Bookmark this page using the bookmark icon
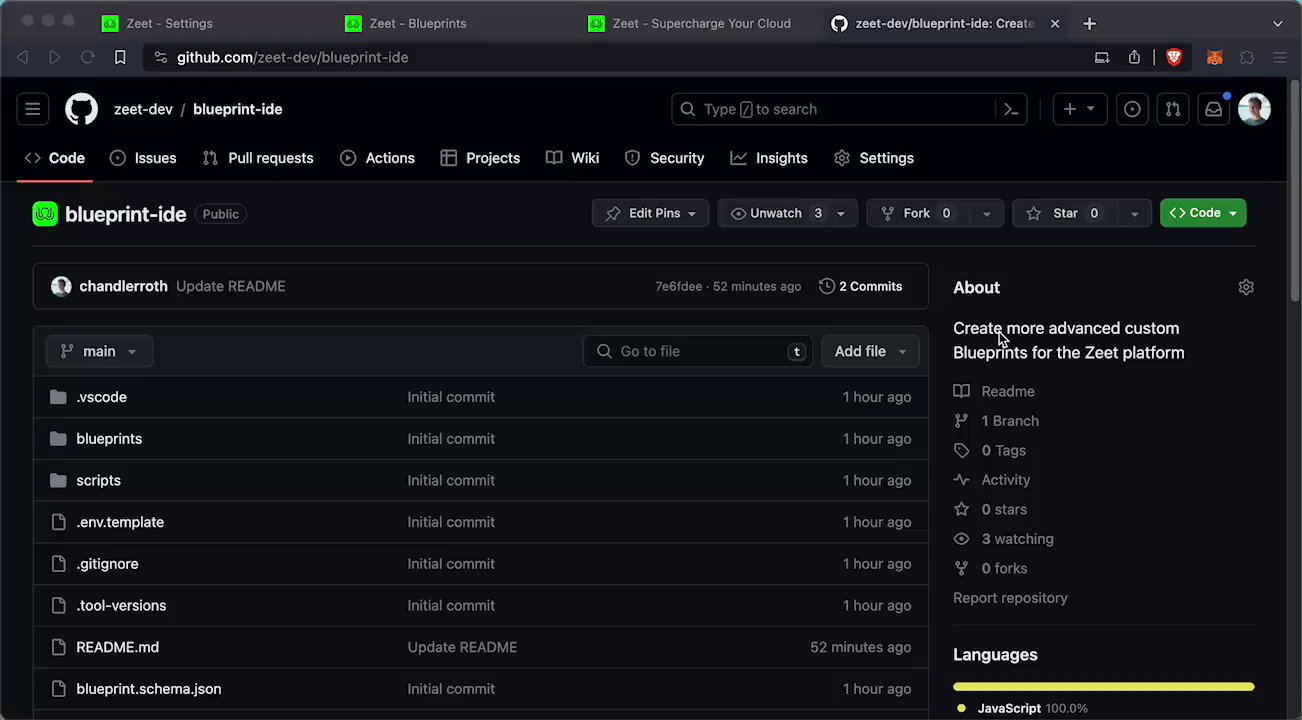 tap(120, 57)
